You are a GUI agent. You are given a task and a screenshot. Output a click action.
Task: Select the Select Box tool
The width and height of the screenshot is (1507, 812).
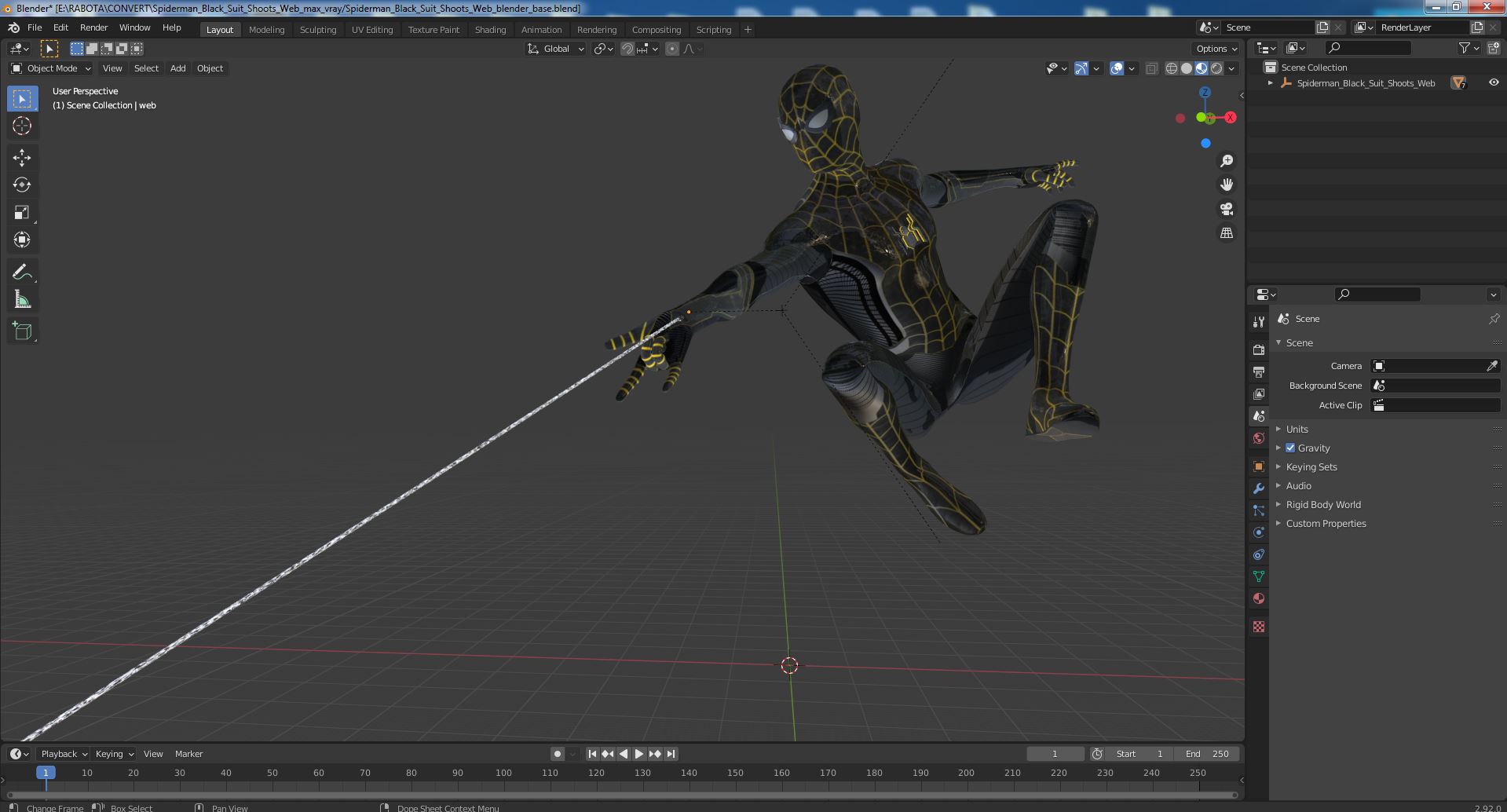(x=22, y=99)
